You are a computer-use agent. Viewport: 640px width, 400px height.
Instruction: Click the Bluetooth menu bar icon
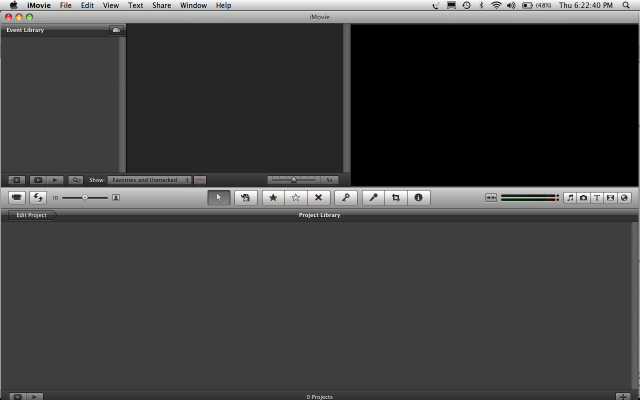tap(481, 5)
